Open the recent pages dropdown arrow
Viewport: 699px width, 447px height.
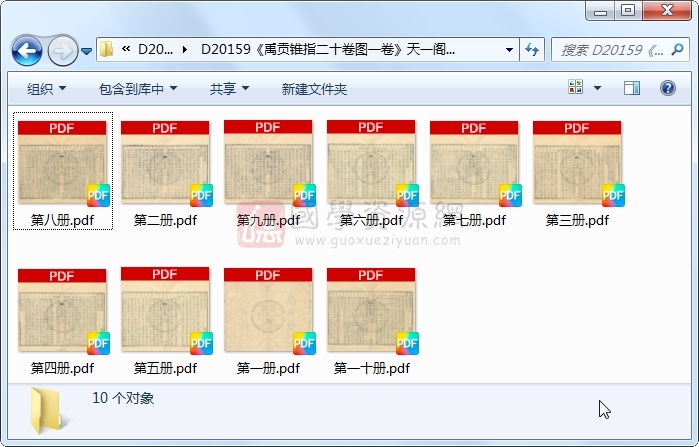86,51
